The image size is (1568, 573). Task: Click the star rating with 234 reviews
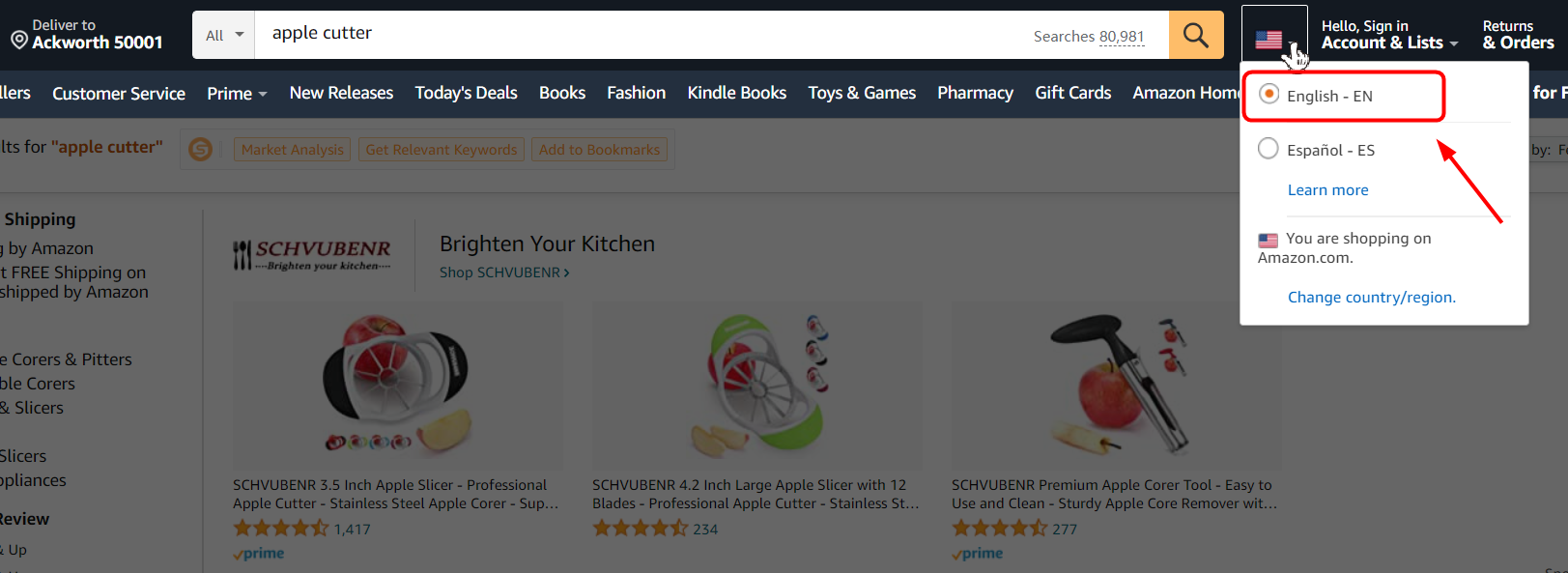tap(640, 529)
